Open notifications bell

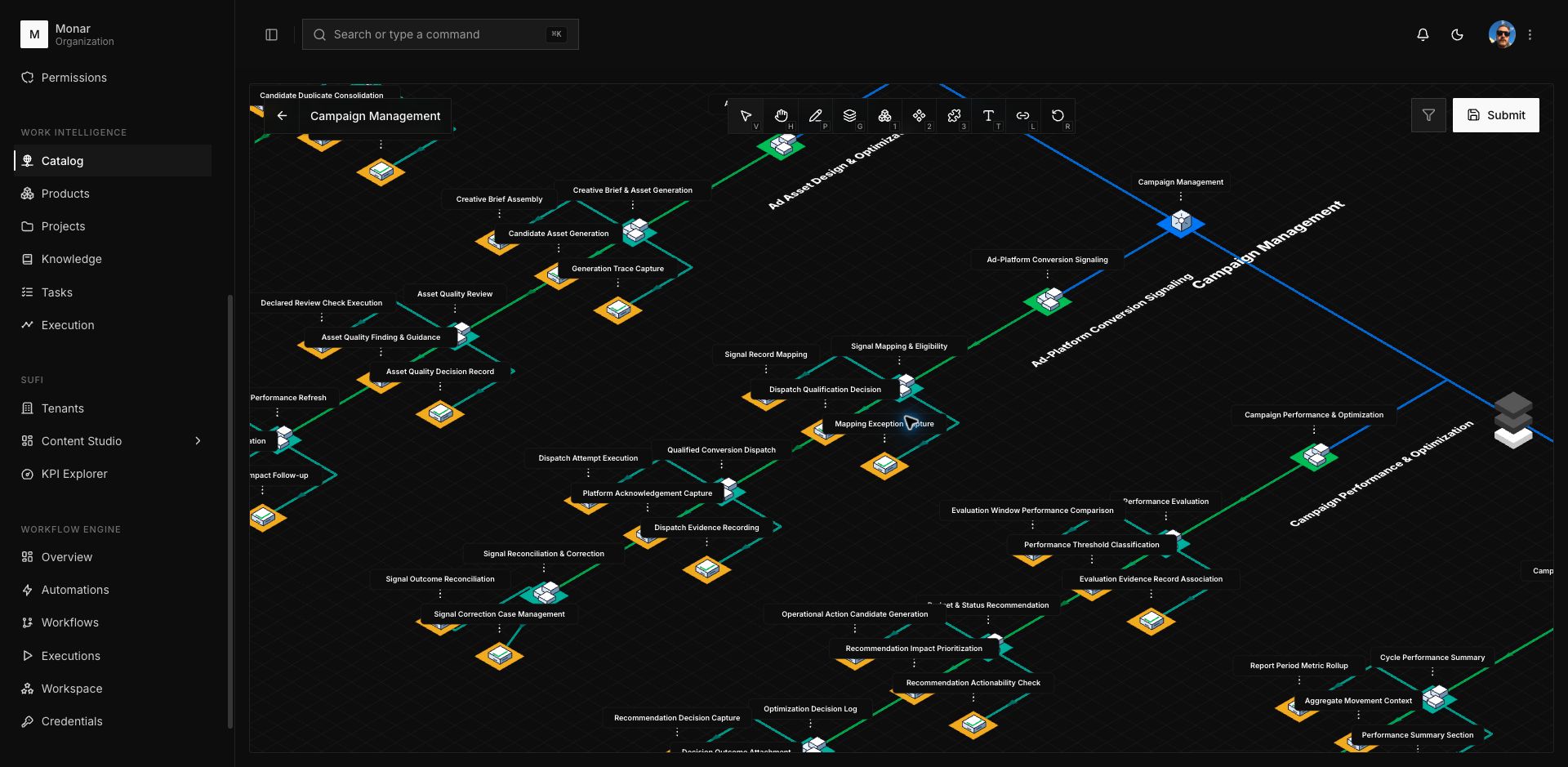click(x=1423, y=34)
